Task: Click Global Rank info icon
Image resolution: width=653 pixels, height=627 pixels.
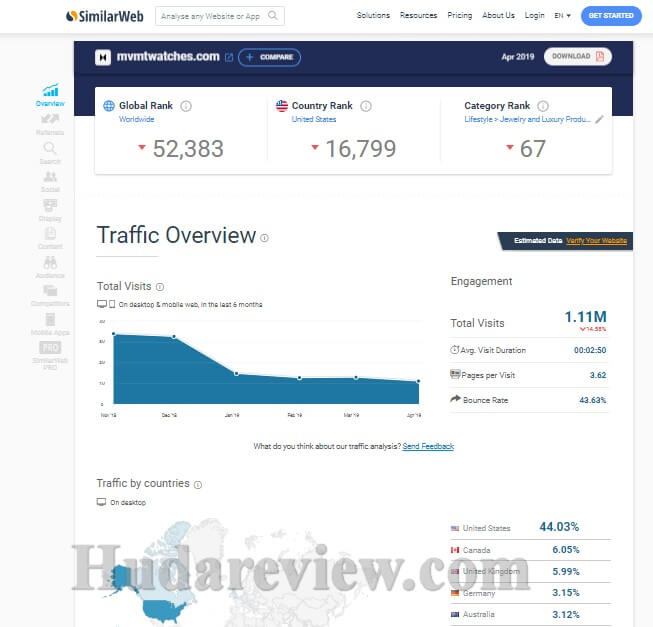Action: point(186,106)
